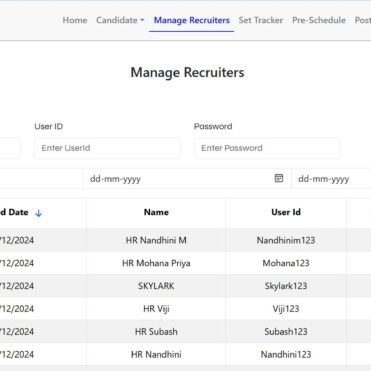Viewport: 371px width, 371px height.
Task: Click the Mohana123 user id cell
Action: click(x=286, y=263)
